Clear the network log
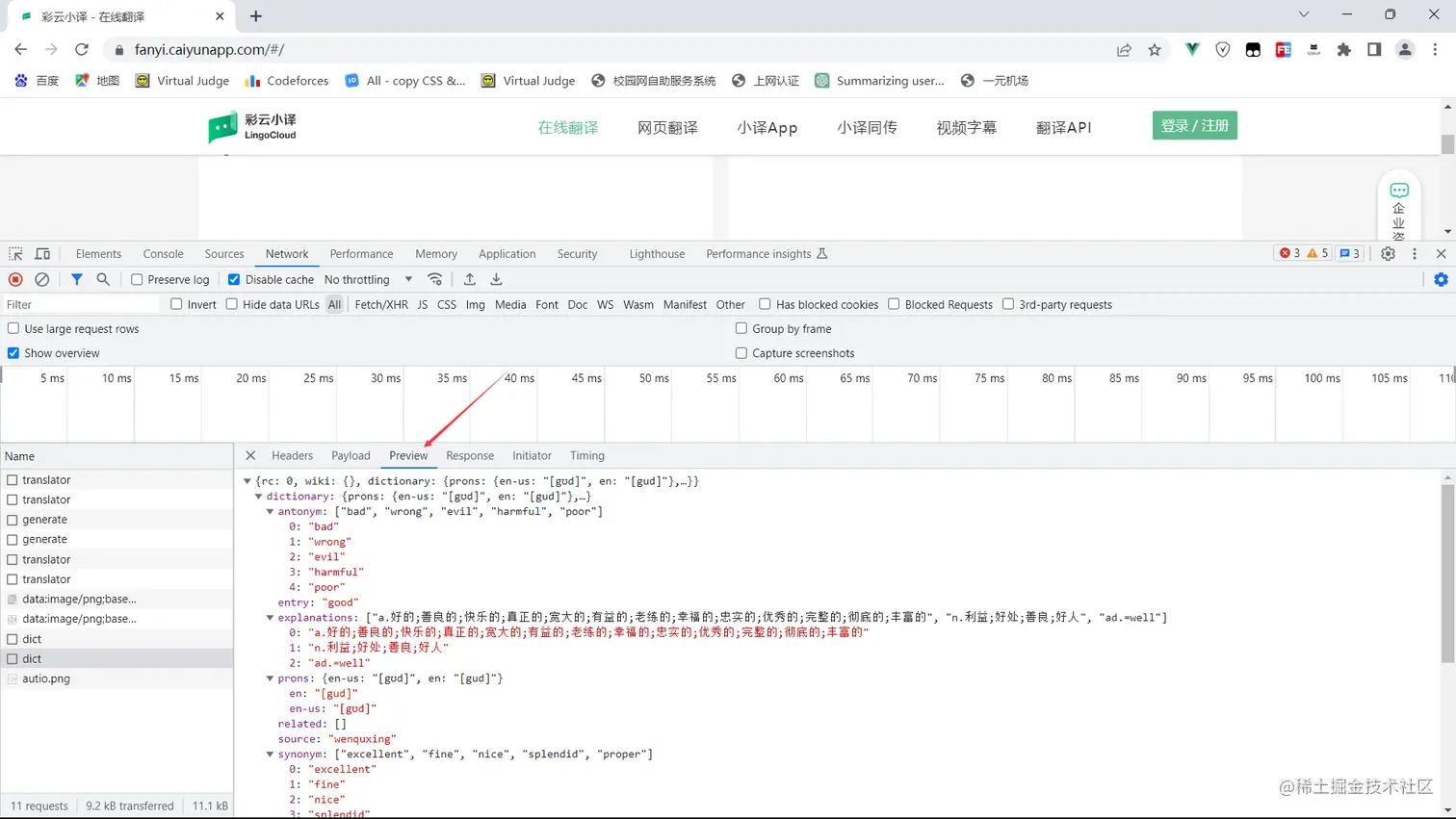 coord(41,279)
